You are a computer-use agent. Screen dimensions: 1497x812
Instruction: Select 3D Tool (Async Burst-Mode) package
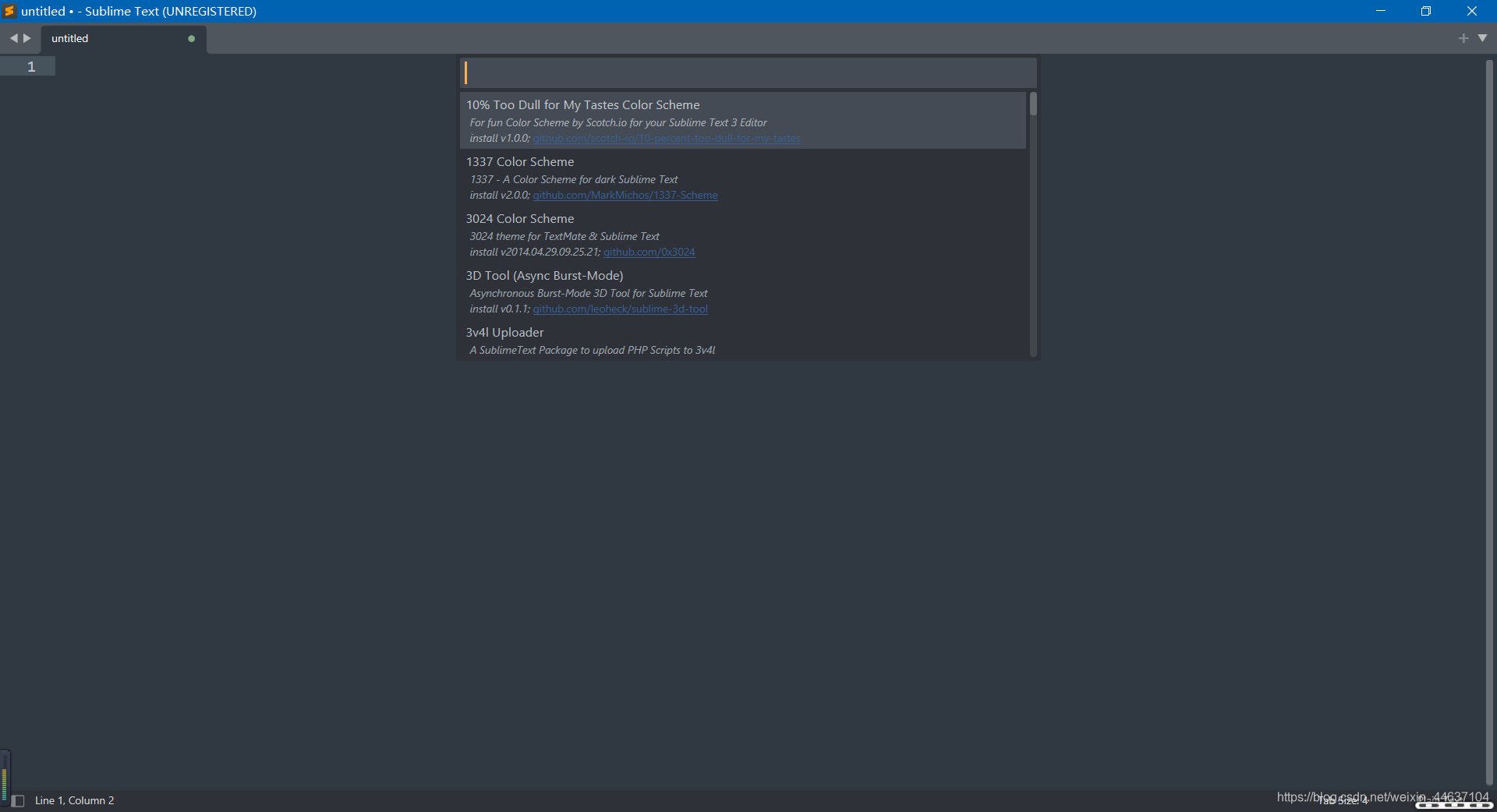coord(743,291)
